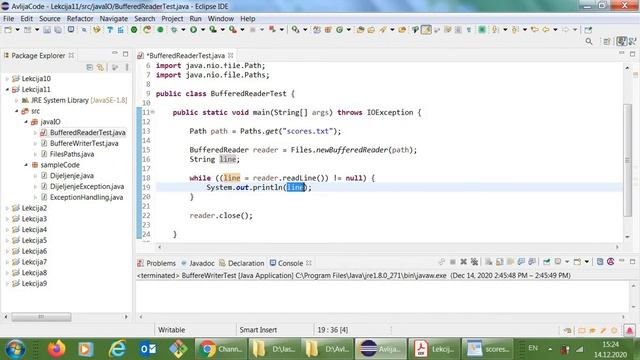Click Remove All Terminated Launches icon
This screenshot has width=640, height=360.
pyautogui.click(x=474, y=262)
